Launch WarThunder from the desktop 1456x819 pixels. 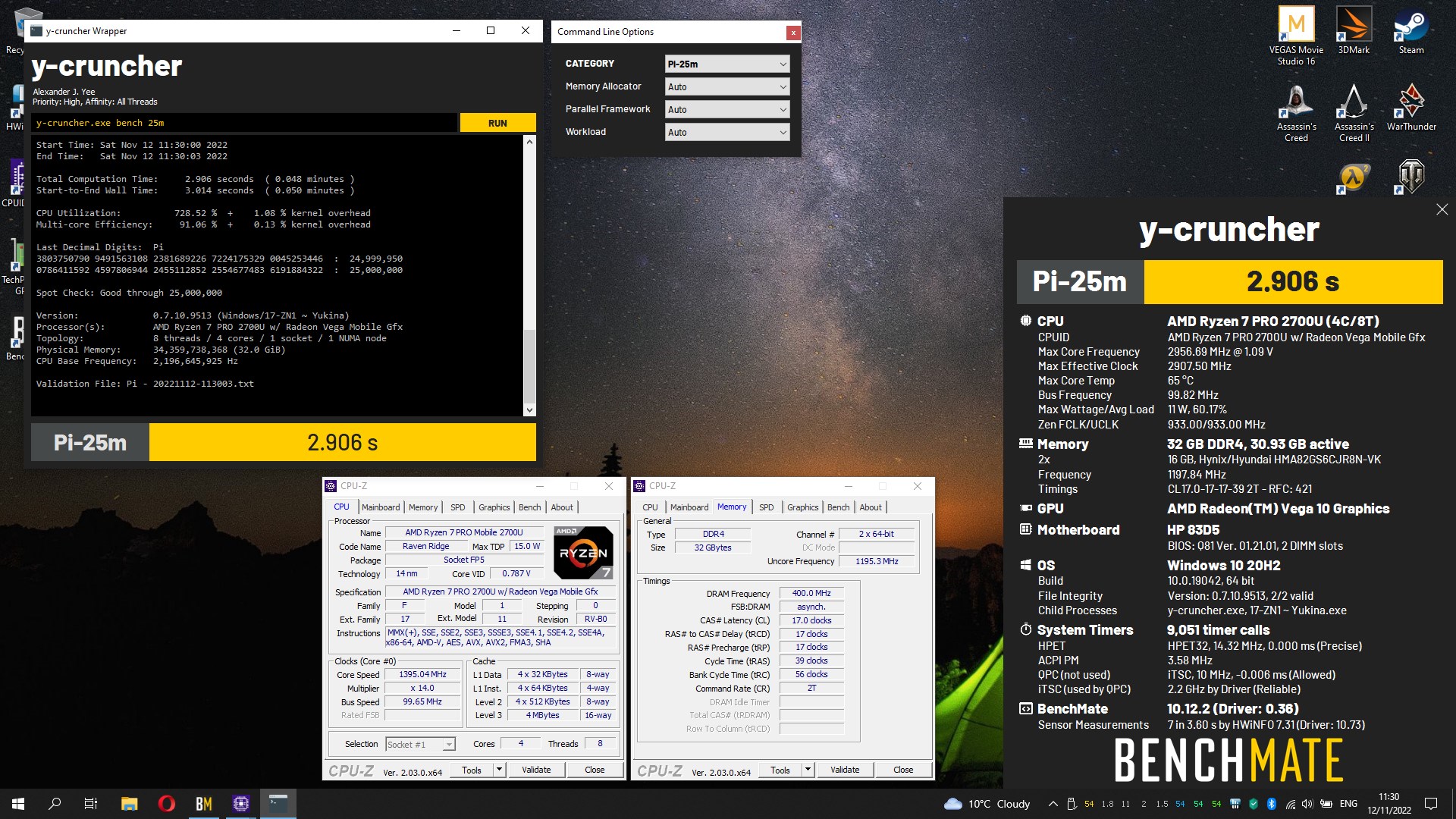(x=1411, y=107)
